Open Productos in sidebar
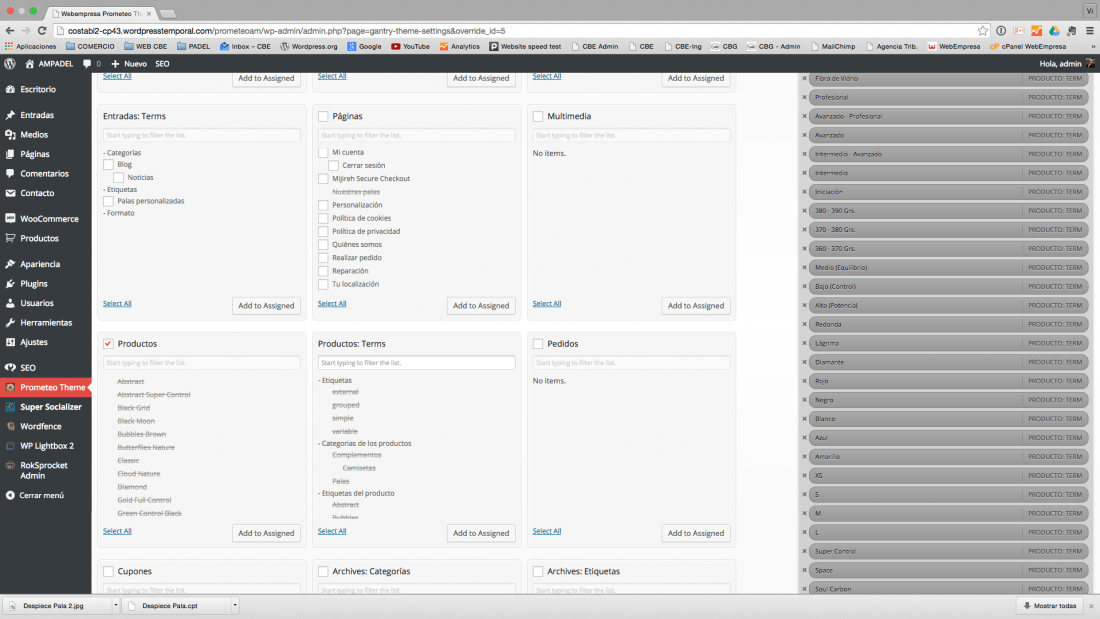The width and height of the screenshot is (1100, 619). point(39,239)
